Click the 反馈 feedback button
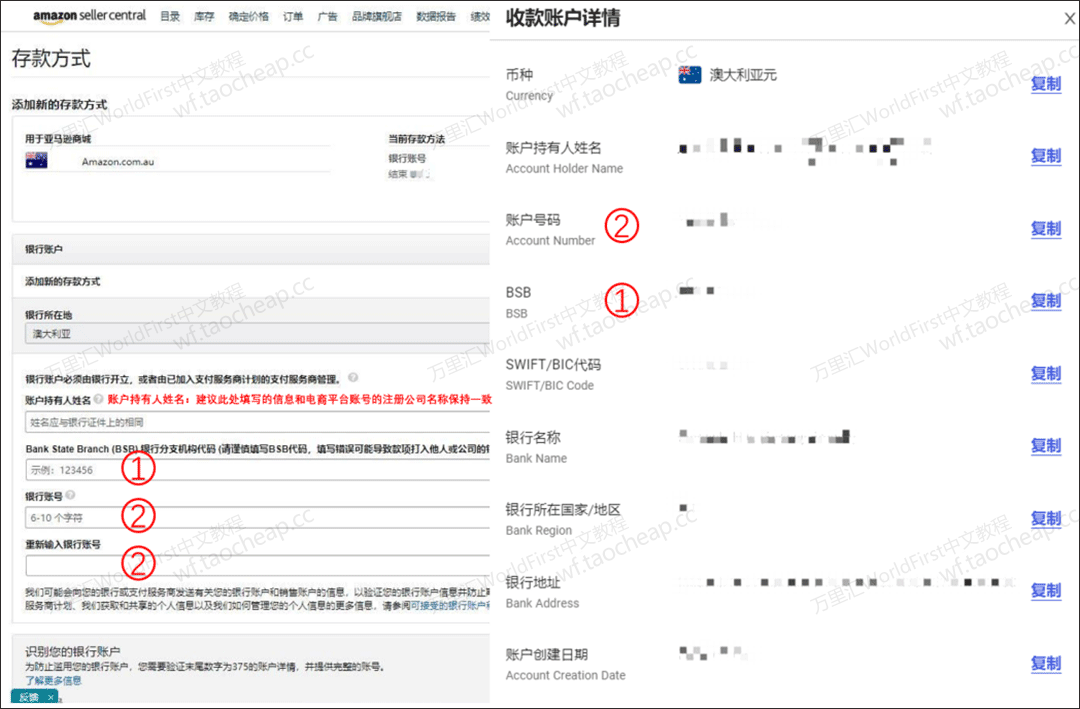 [29, 697]
